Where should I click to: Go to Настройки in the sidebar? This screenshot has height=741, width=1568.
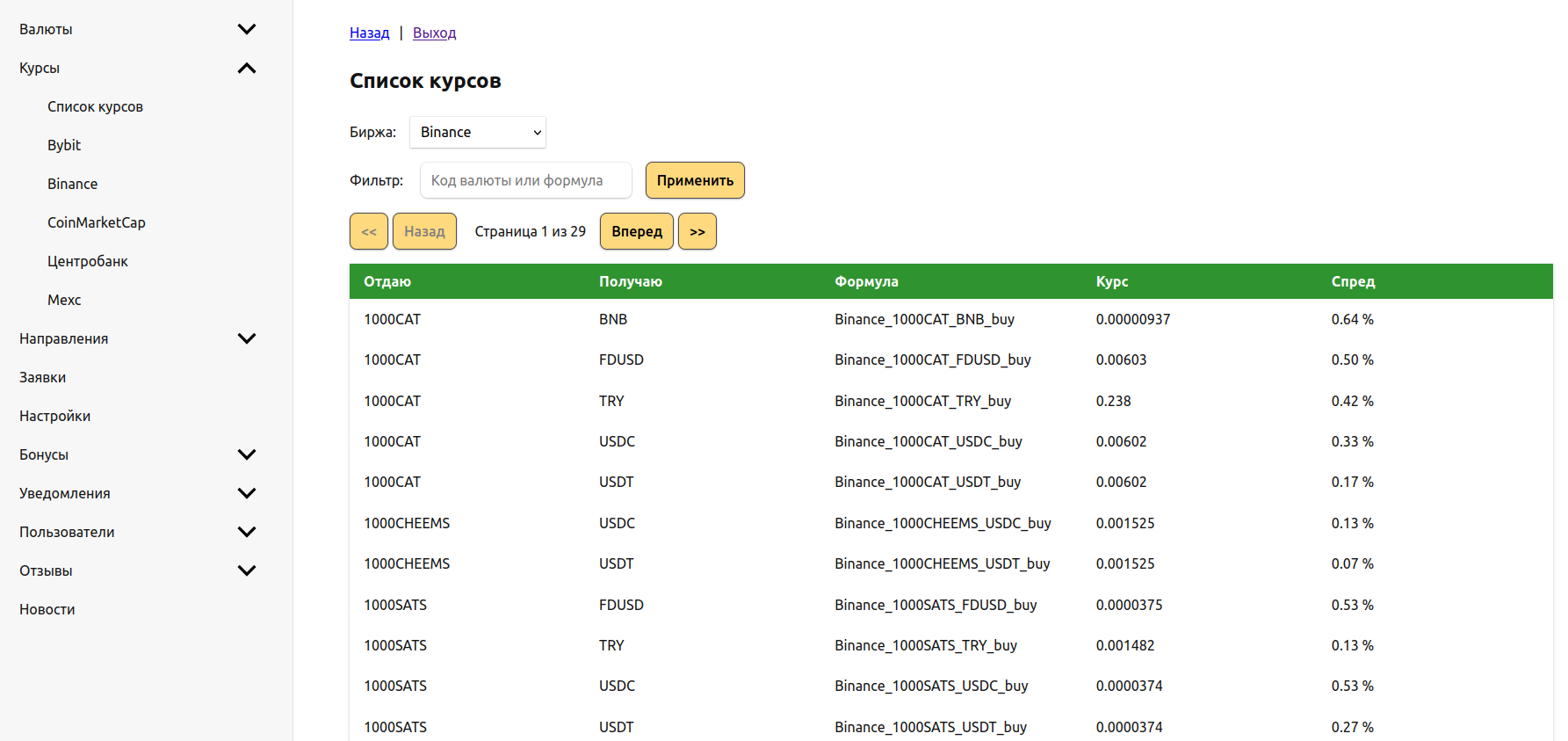55,416
